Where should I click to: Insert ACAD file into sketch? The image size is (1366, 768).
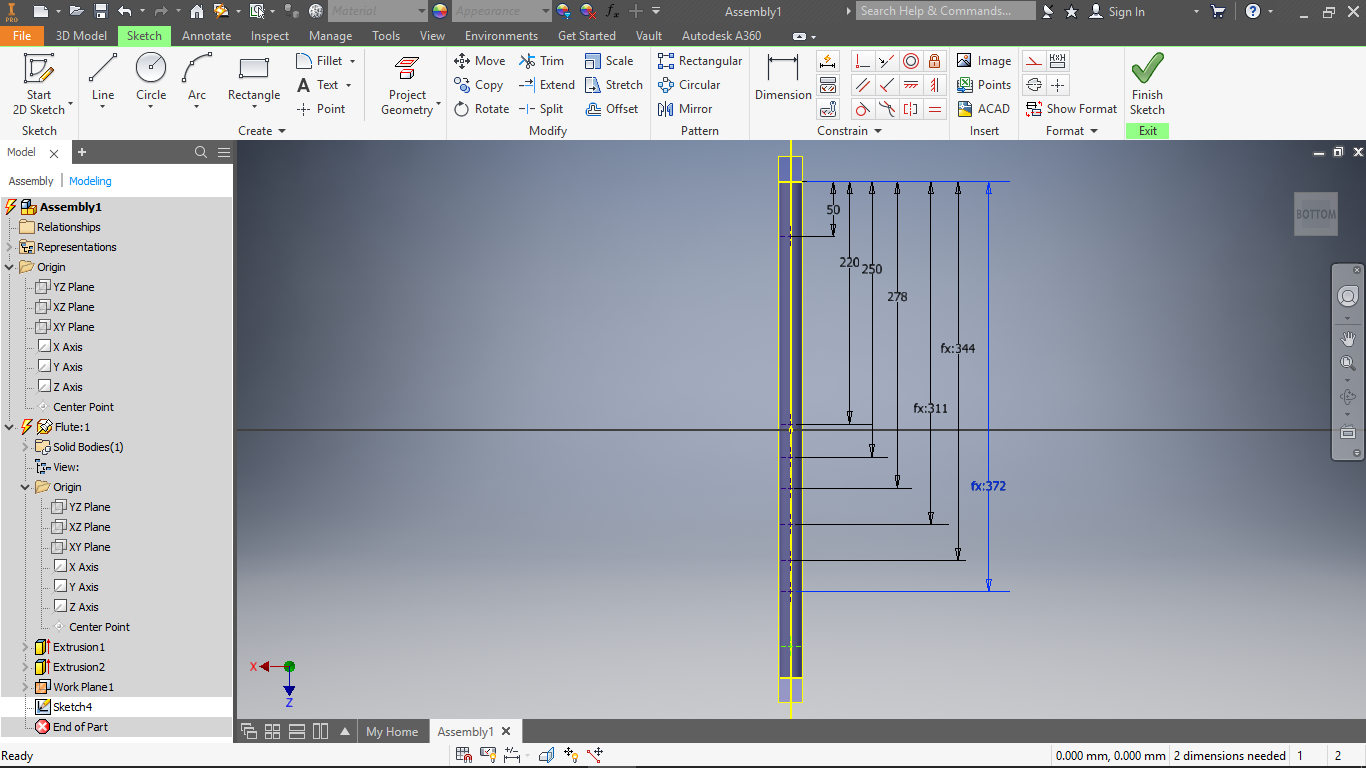pyautogui.click(x=983, y=109)
